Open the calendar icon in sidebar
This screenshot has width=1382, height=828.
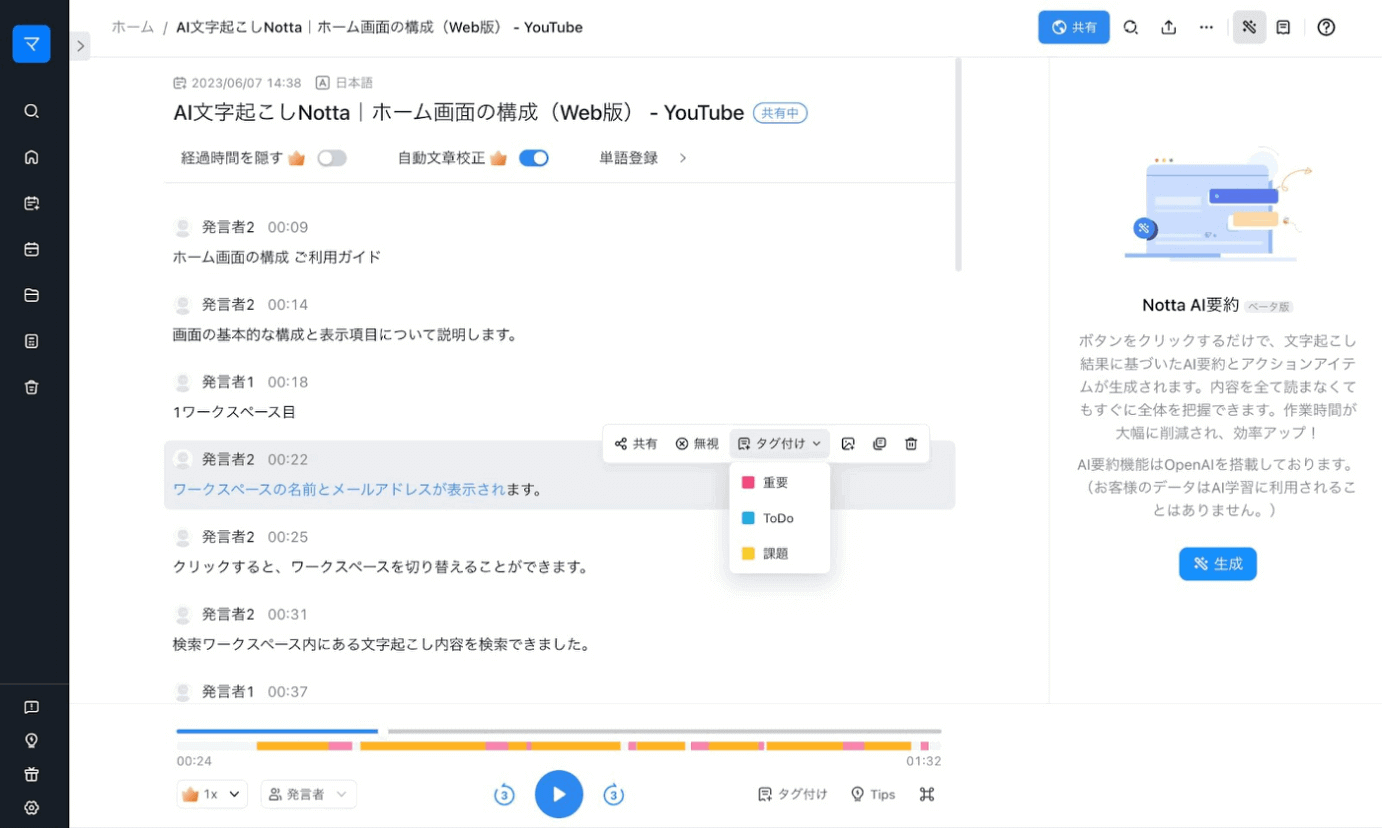(31, 249)
